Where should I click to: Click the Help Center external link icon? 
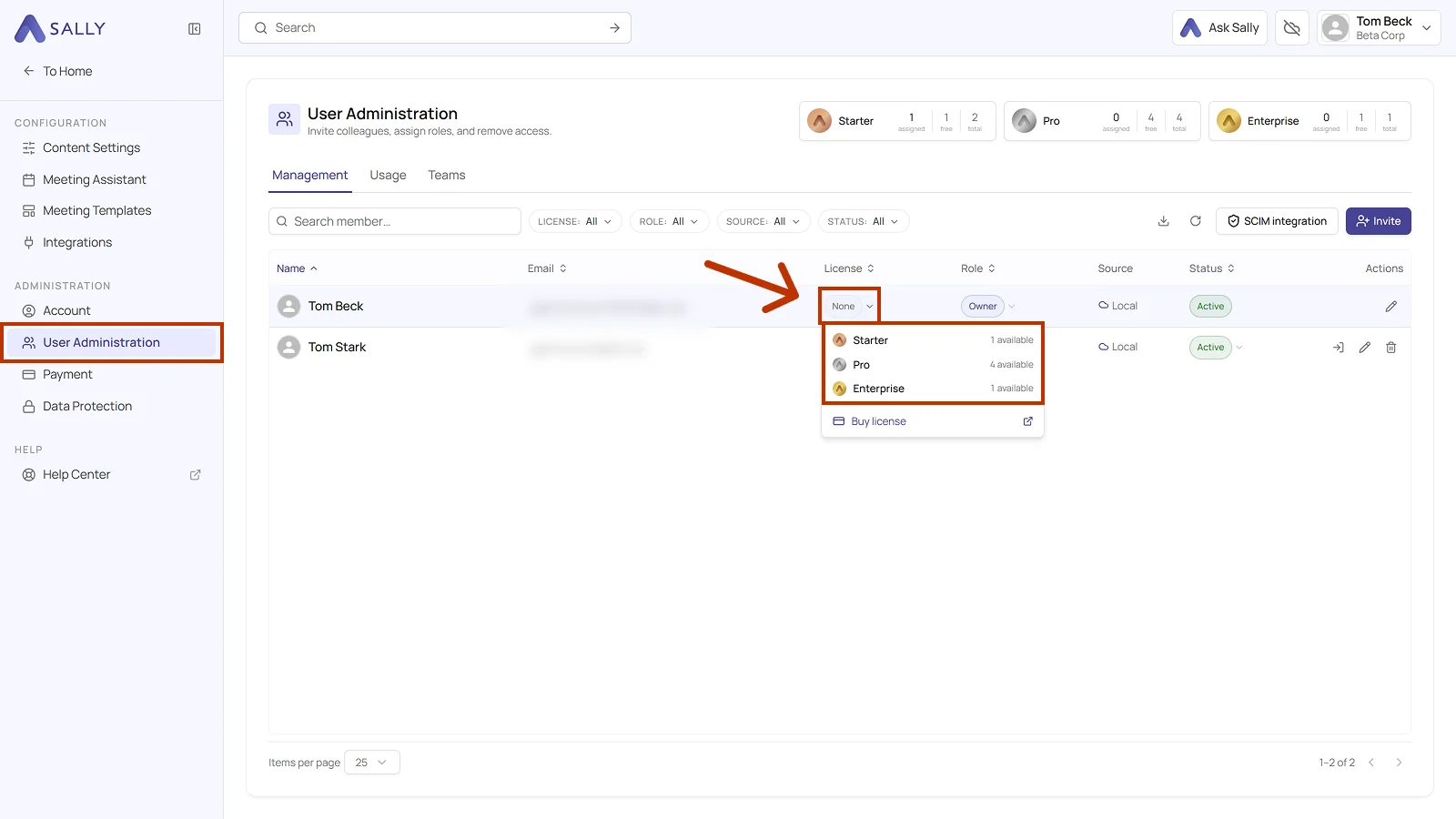point(195,475)
